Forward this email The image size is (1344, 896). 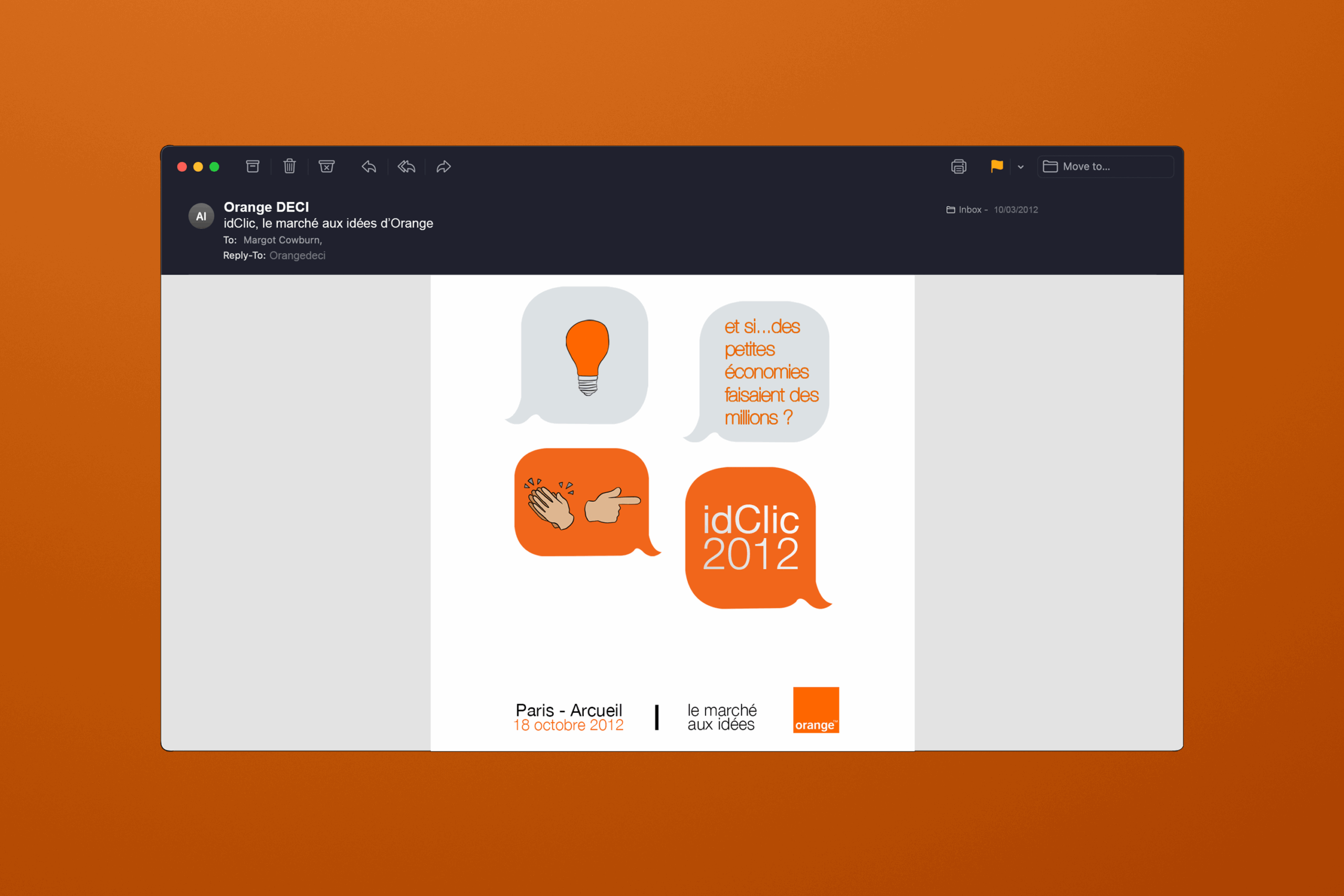444,166
